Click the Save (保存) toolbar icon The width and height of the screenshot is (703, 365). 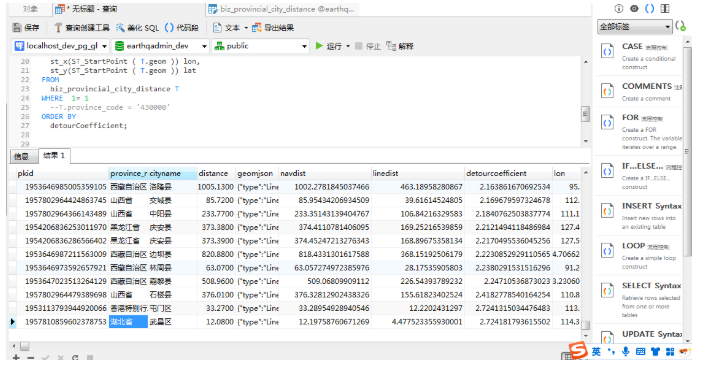point(26,28)
